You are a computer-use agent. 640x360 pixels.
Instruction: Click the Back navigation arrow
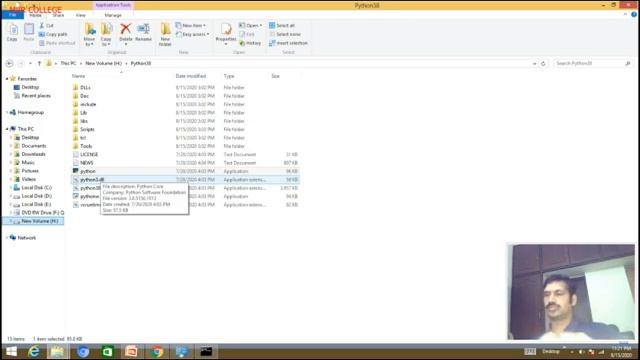9,64
